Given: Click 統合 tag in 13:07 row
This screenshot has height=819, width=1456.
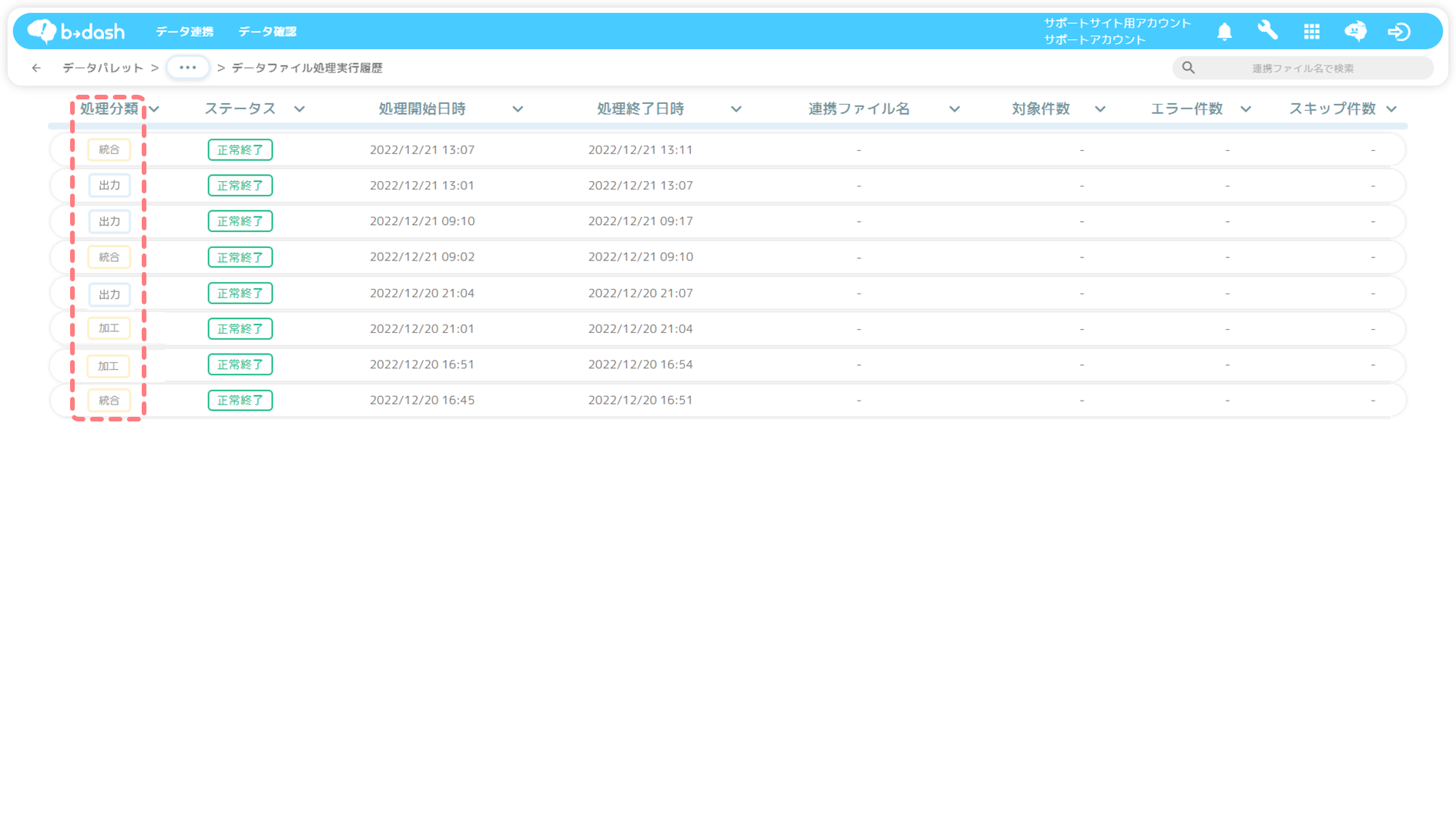Looking at the screenshot, I should [109, 149].
